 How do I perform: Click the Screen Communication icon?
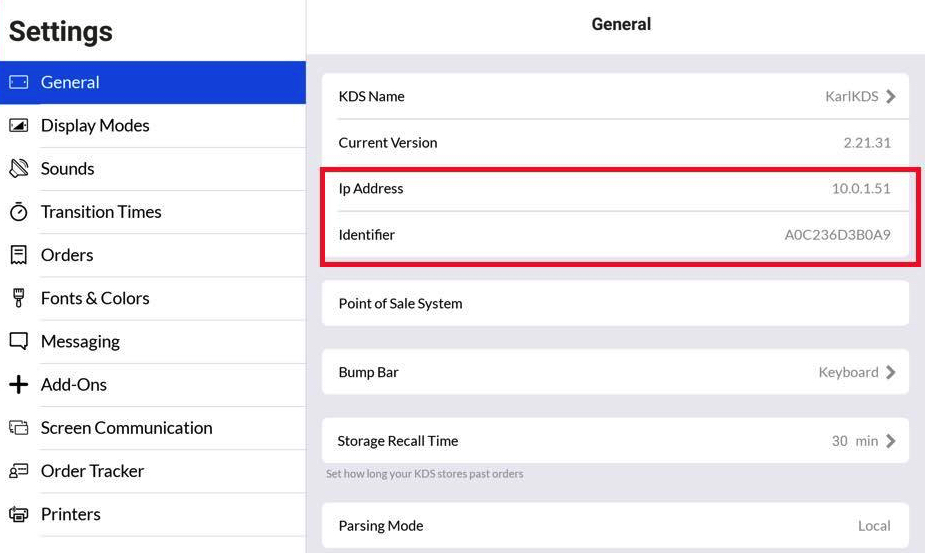point(19,428)
